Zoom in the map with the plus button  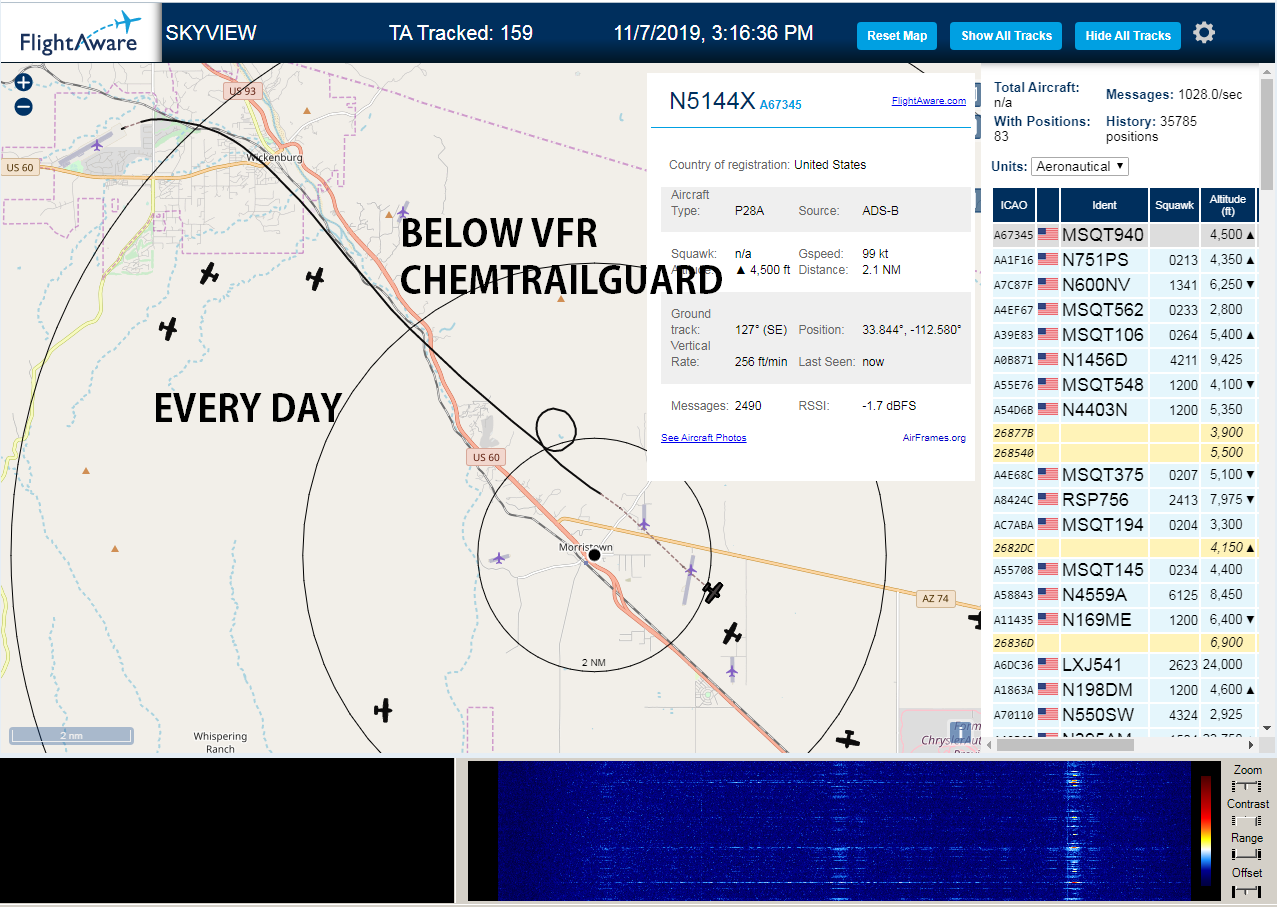click(24, 83)
